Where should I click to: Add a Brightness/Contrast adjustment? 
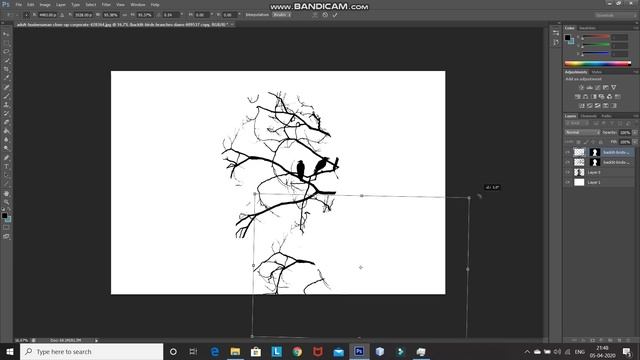point(581,87)
